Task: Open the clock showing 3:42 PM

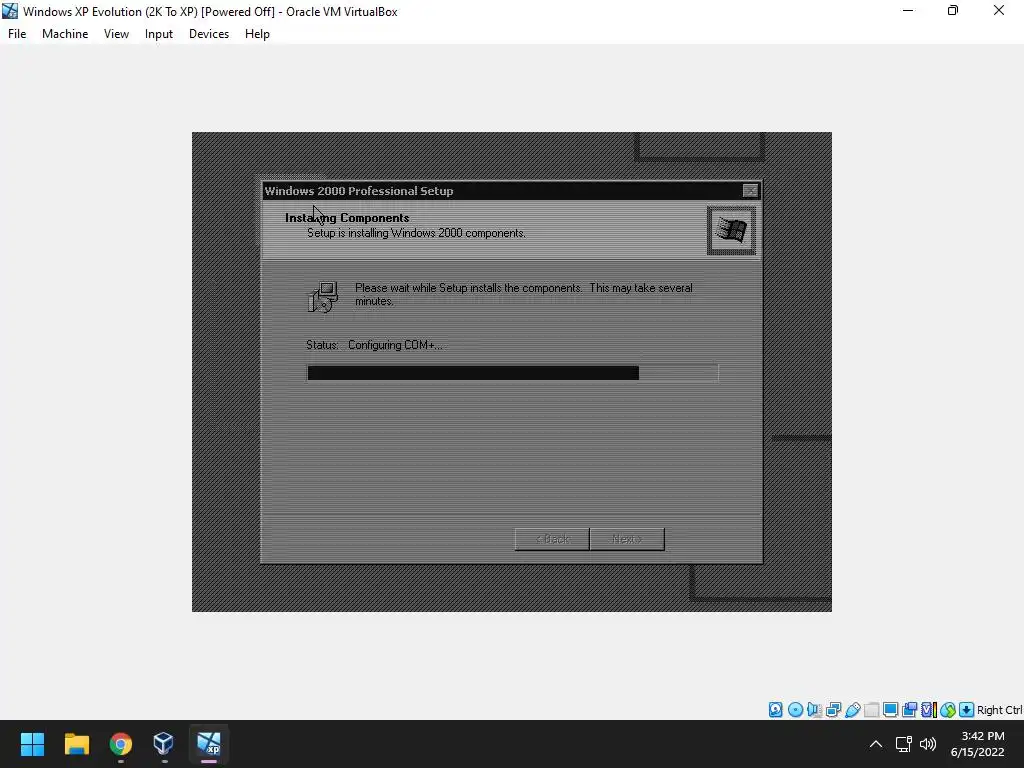Action: tap(977, 744)
